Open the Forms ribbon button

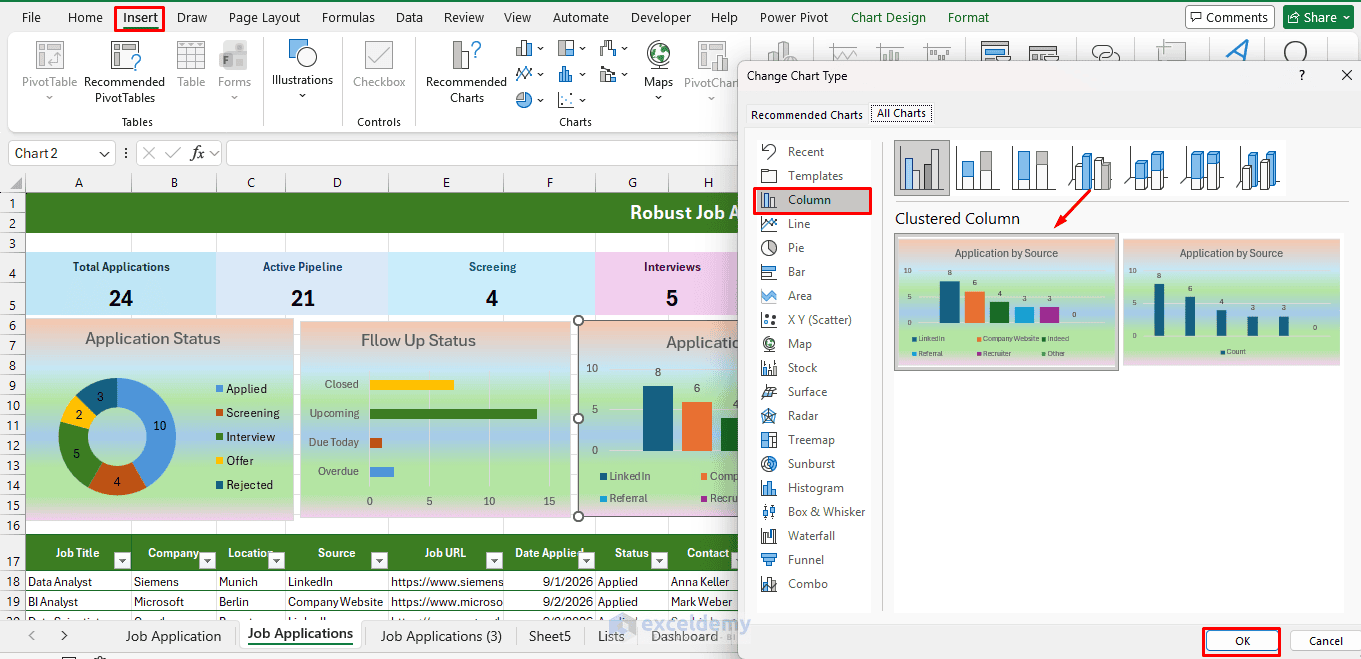click(x=234, y=70)
